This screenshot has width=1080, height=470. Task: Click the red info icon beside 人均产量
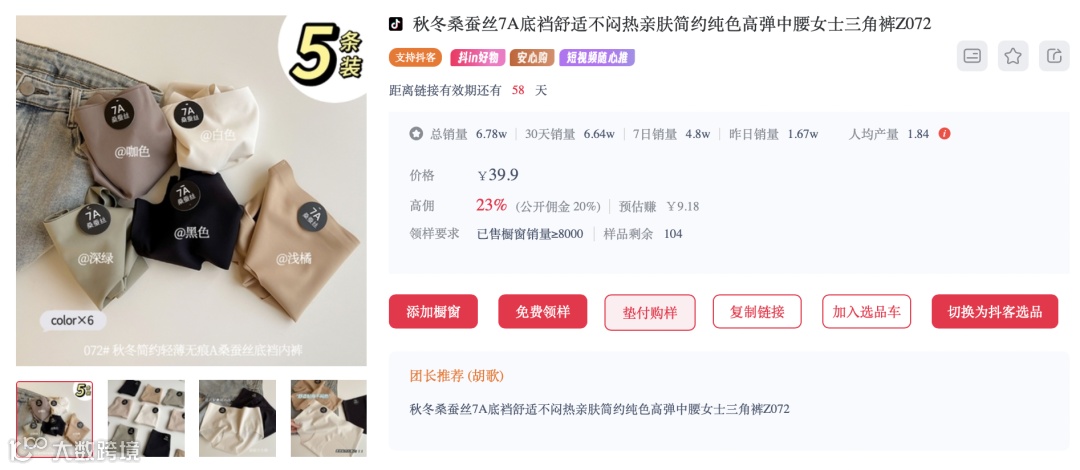point(944,134)
